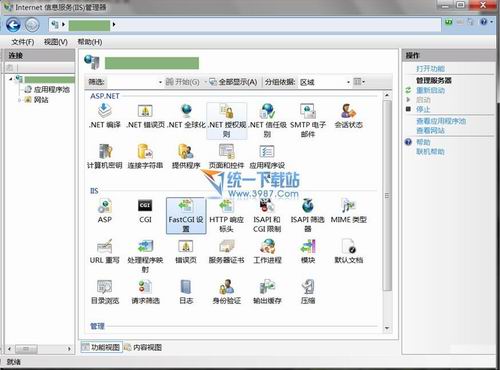Click the 开始(G) filter button
Screen dimensions: 500x370
[x=183, y=82]
